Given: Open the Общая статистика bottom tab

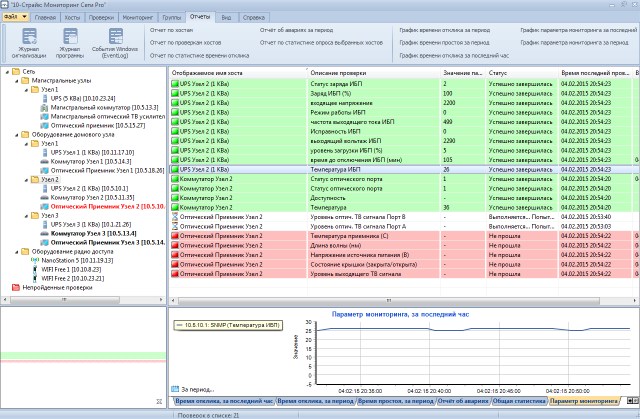Looking at the screenshot, I should tap(519, 401).
